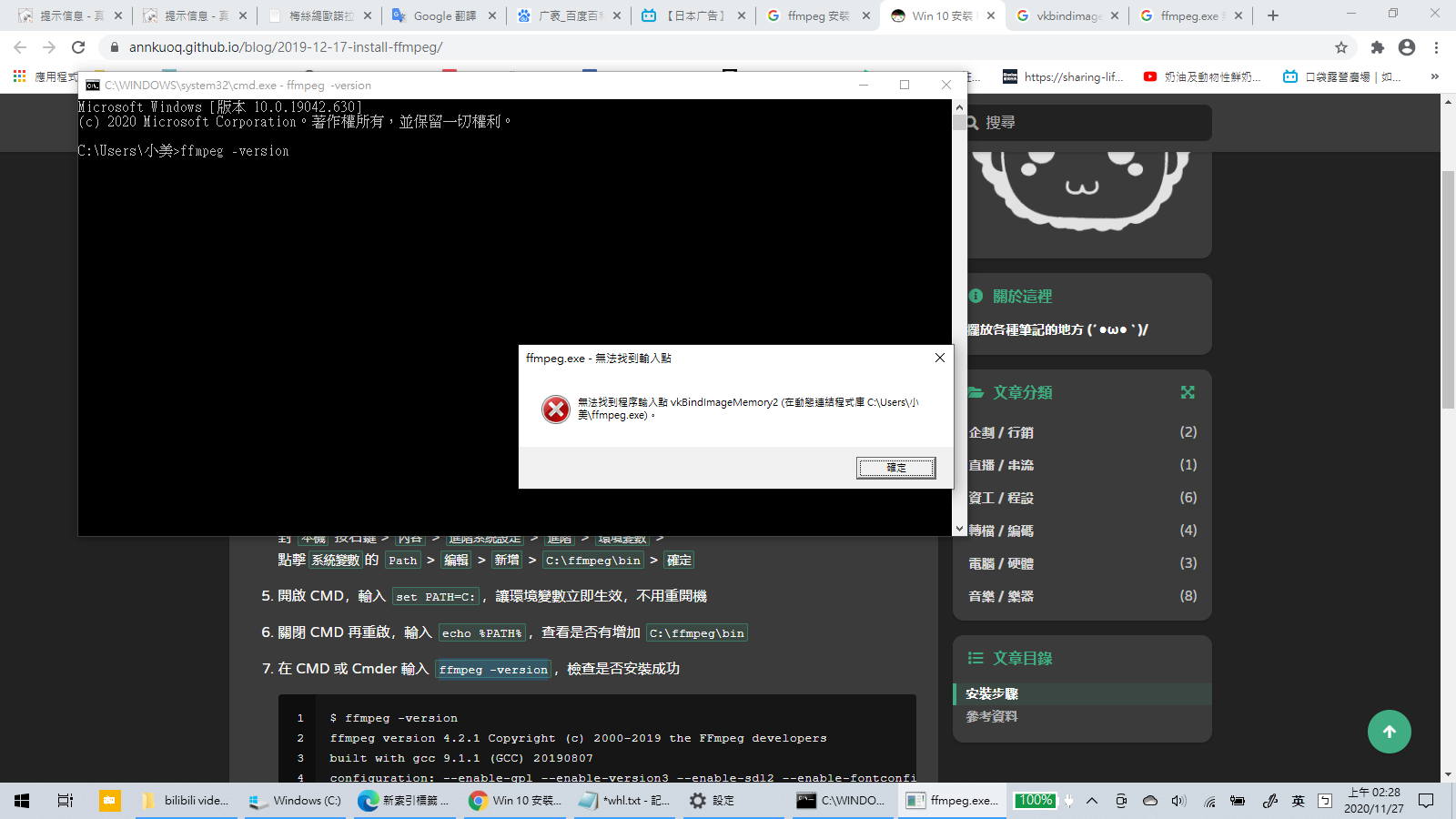The height and width of the screenshot is (819, 1456).
Task: Switch to the ffmpeg 安装 tab
Action: [x=817, y=15]
